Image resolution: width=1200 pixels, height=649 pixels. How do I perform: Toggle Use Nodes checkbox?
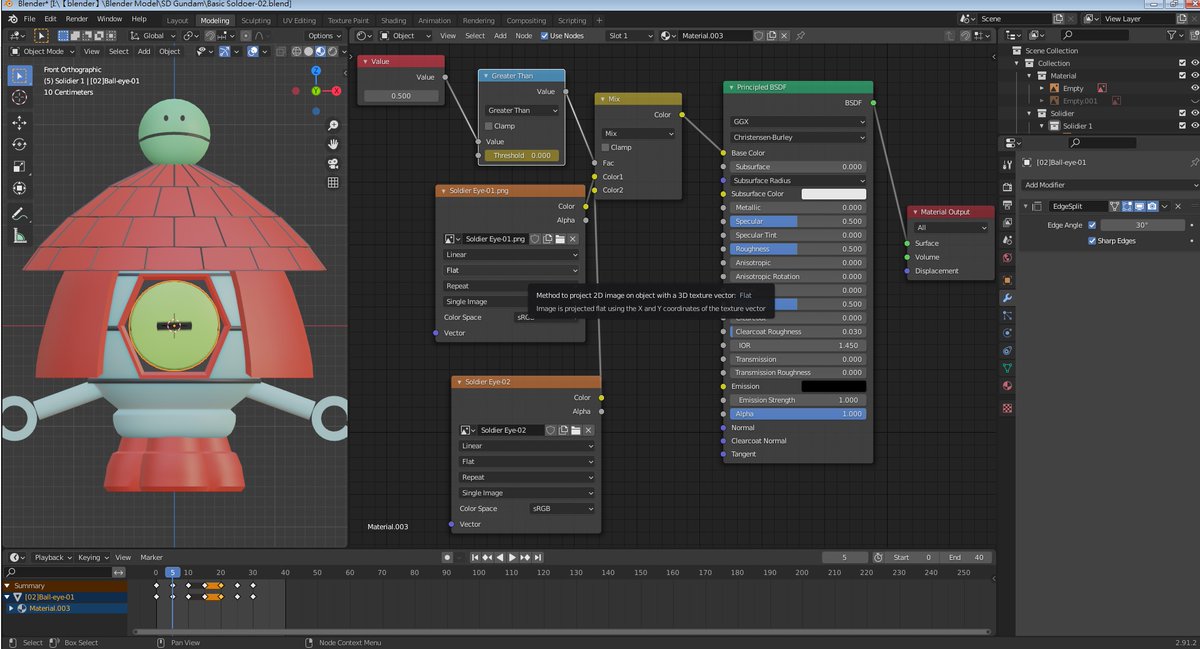click(545, 36)
